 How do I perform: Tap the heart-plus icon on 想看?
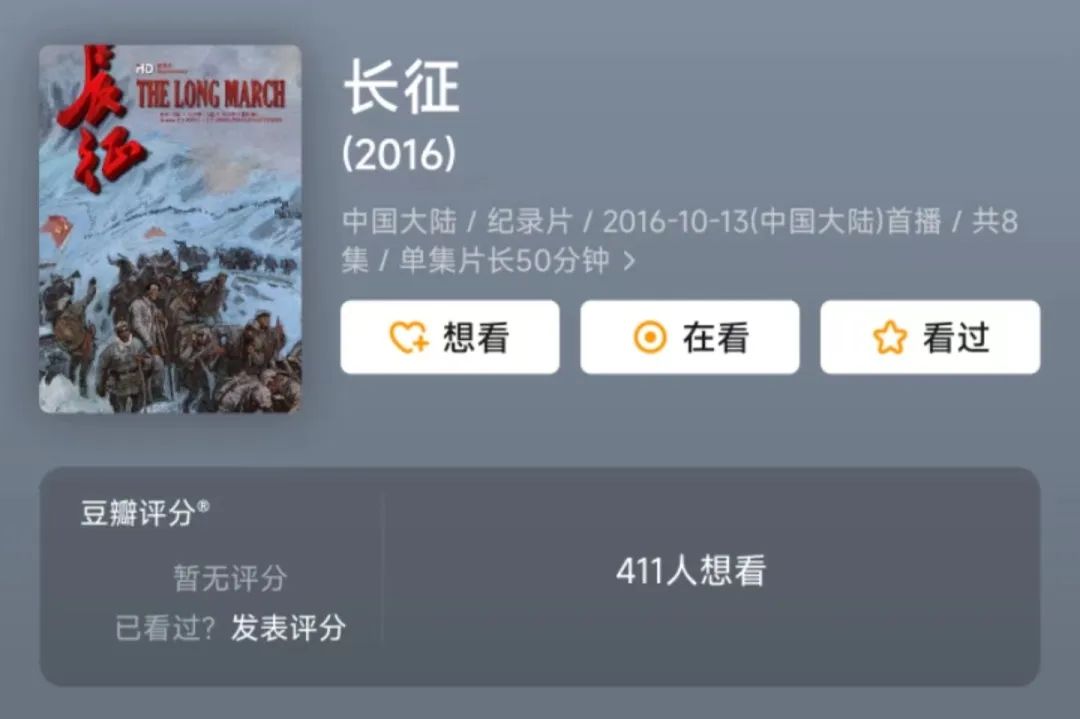(409, 337)
